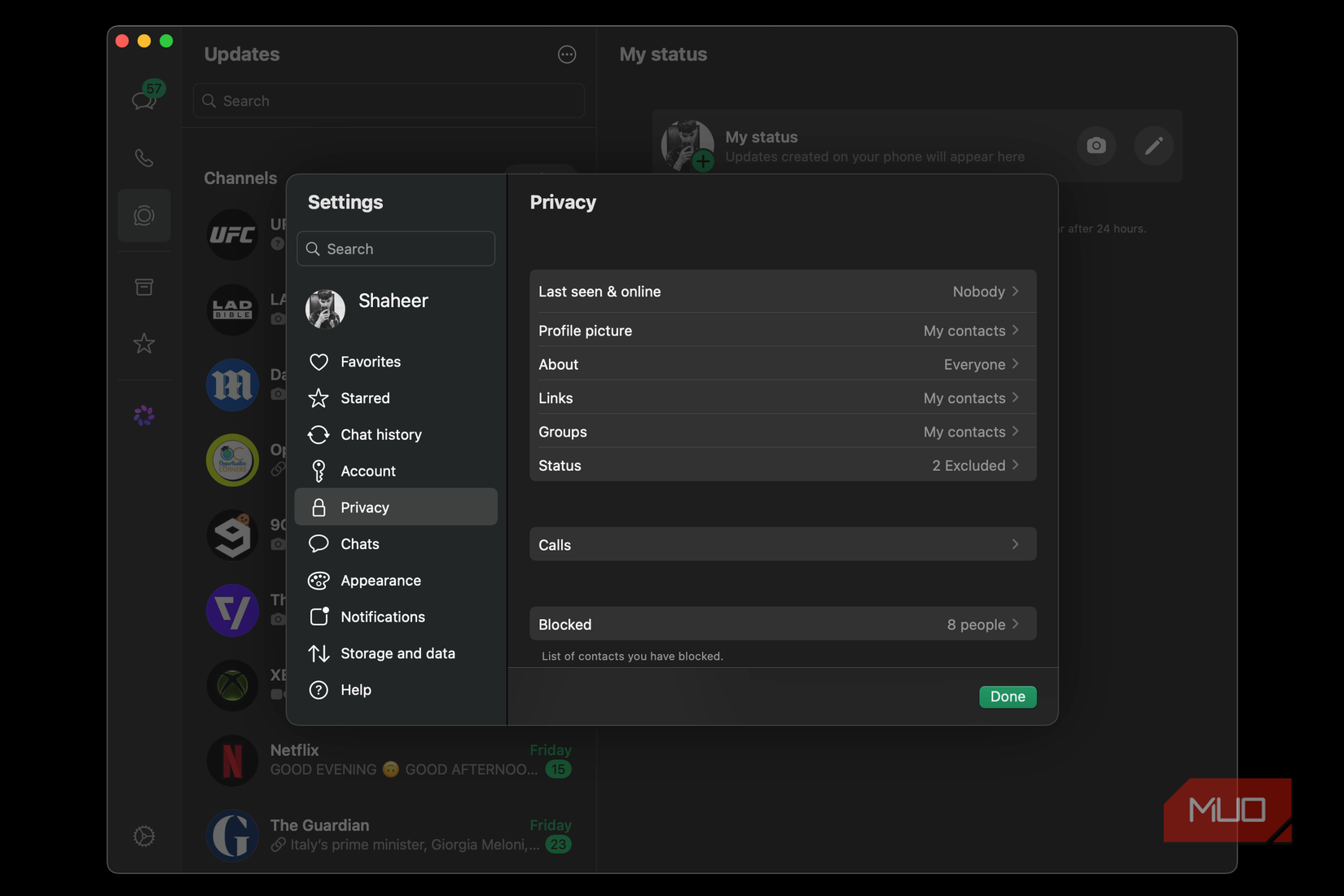Click the pencil icon in My status
Screen dimensions: 1344x896
click(x=1153, y=146)
